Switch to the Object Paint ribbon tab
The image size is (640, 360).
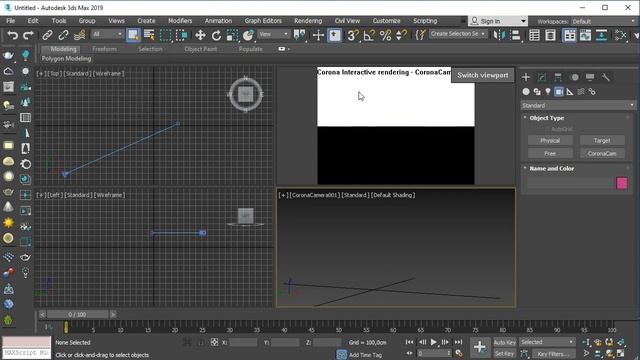(200, 49)
